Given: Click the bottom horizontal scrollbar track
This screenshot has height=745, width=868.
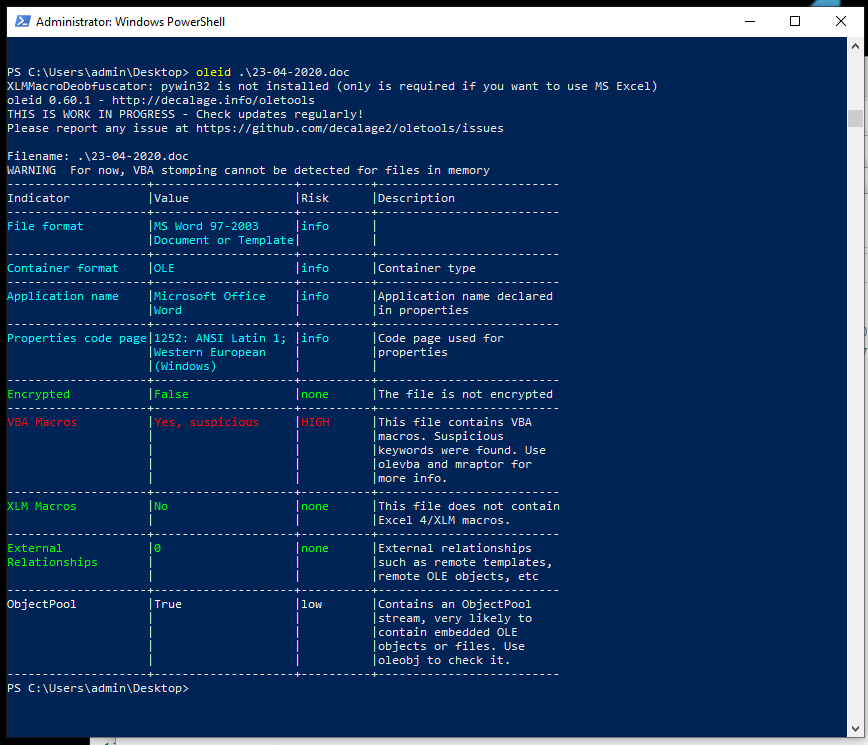Looking at the screenshot, I should pyautogui.click(x=450, y=740).
